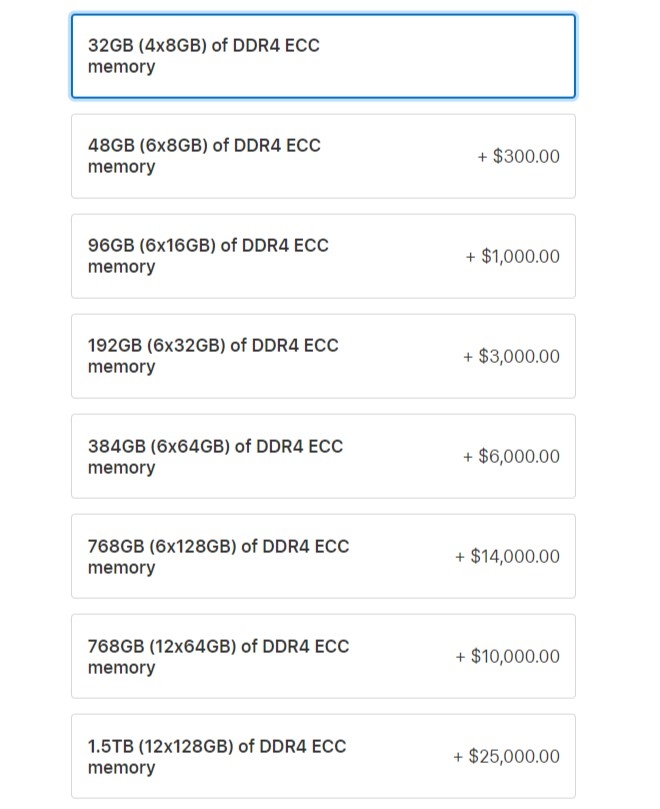Select the 32GB (4x8GB) memory option
The width and height of the screenshot is (660, 809).
pyautogui.click(x=323, y=56)
